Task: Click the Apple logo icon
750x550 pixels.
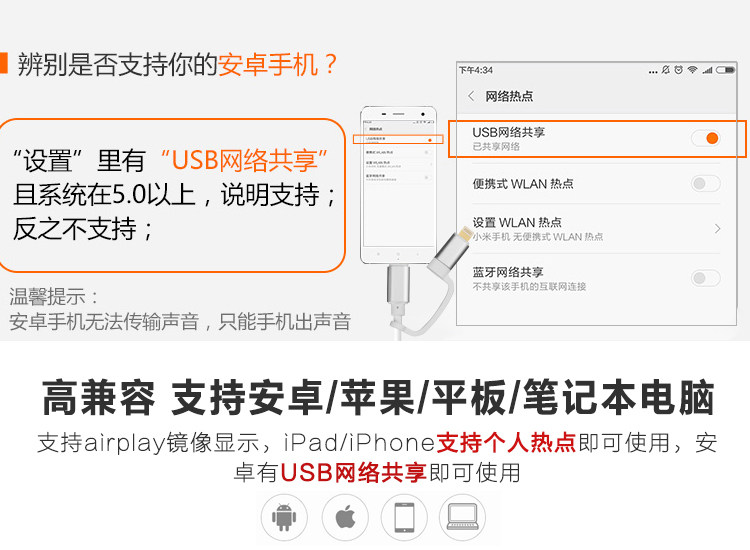Action: coord(345,517)
